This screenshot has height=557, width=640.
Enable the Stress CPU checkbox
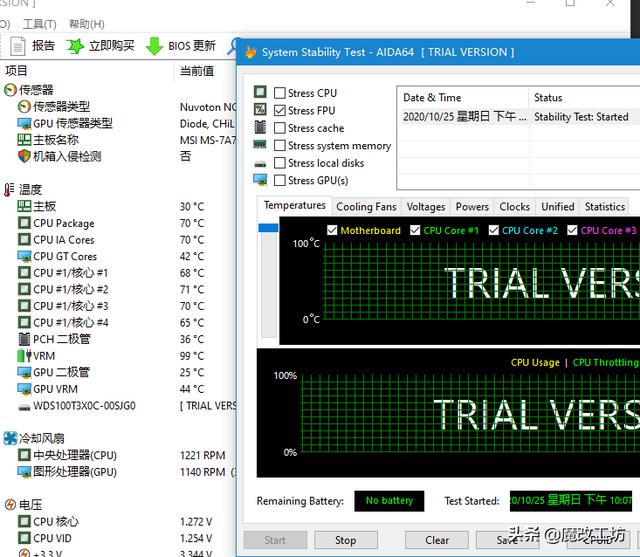pos(280,93)
